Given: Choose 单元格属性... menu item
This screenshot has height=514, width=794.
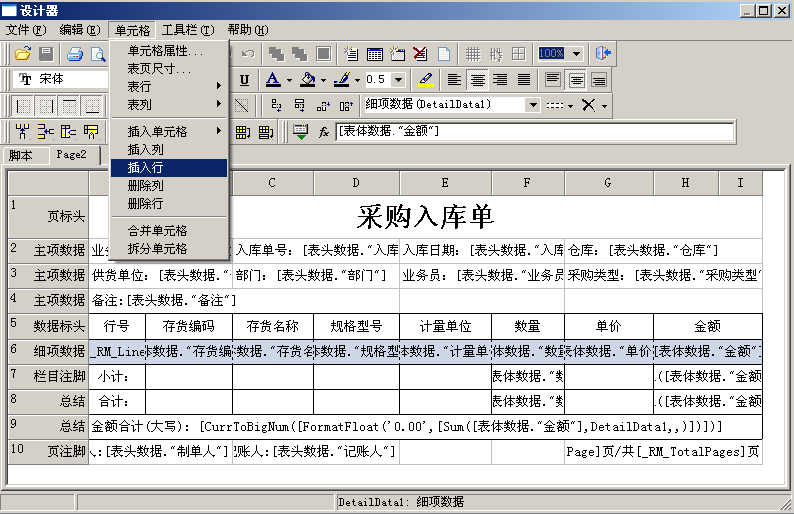Looking at the screenshot, I should click(169, 51).
